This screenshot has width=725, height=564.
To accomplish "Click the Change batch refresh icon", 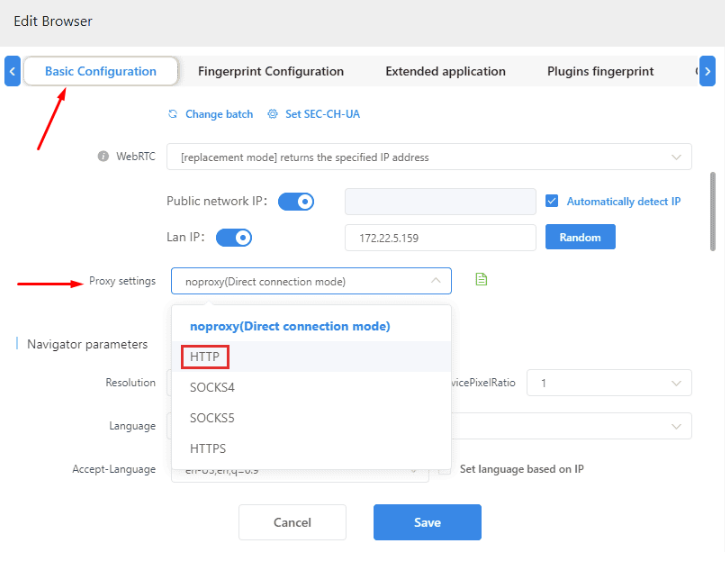I will coord(173,114).
